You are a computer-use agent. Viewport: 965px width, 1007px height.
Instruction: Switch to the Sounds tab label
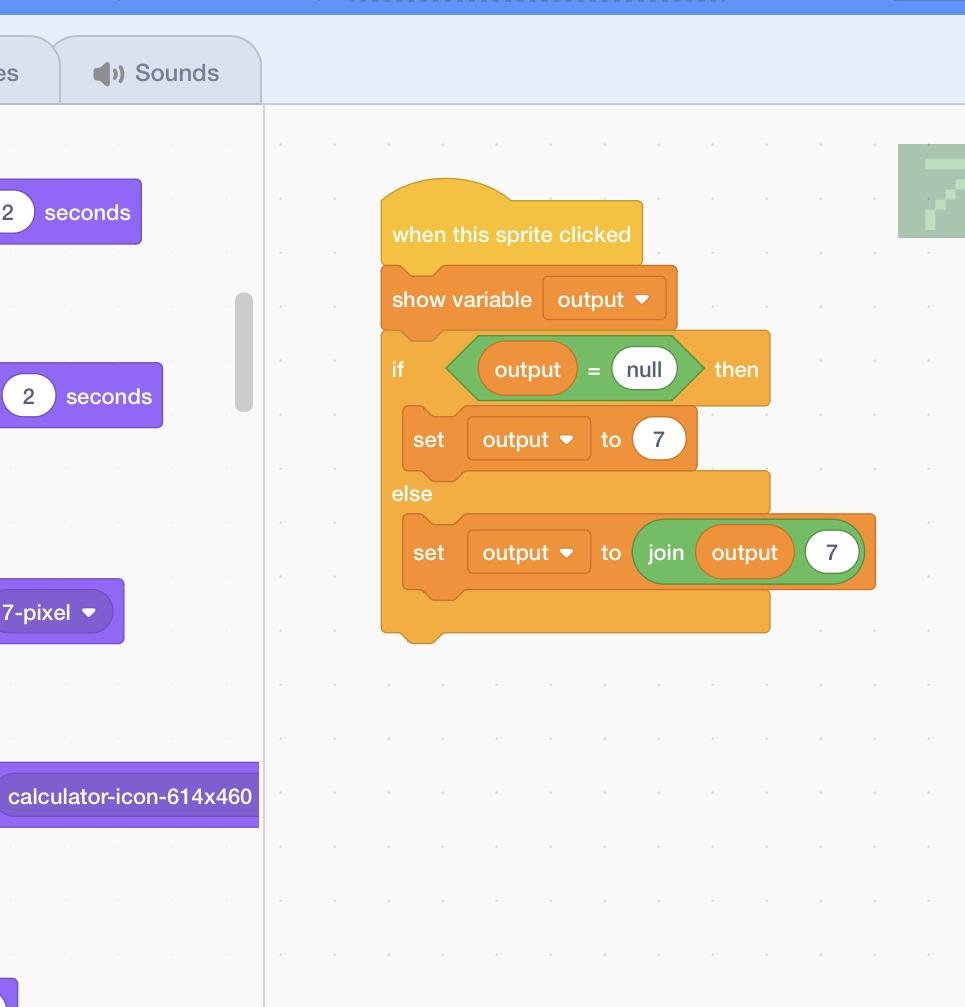(x=176, y=73)
